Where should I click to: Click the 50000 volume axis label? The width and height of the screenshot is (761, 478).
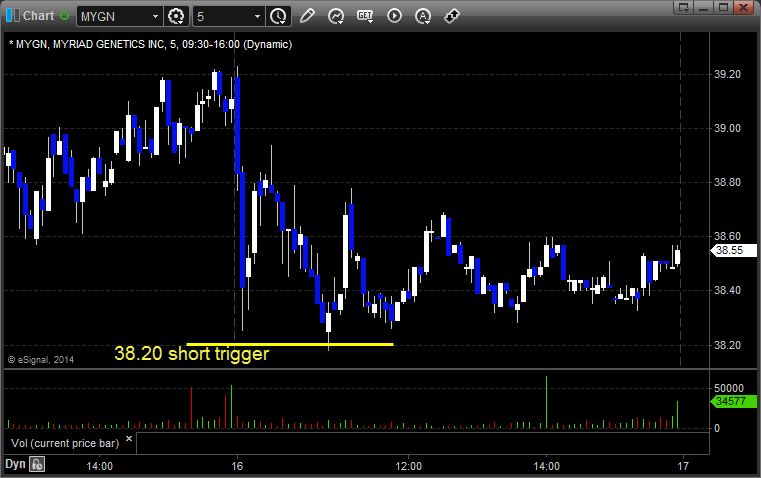click(x=728, y=388)
